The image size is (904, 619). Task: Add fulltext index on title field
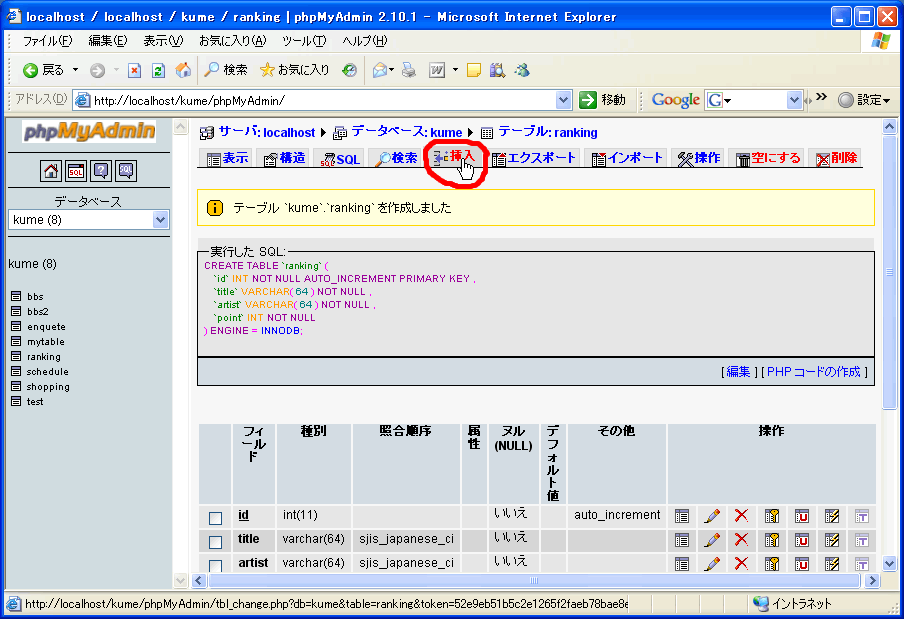[x=861, y=540]
